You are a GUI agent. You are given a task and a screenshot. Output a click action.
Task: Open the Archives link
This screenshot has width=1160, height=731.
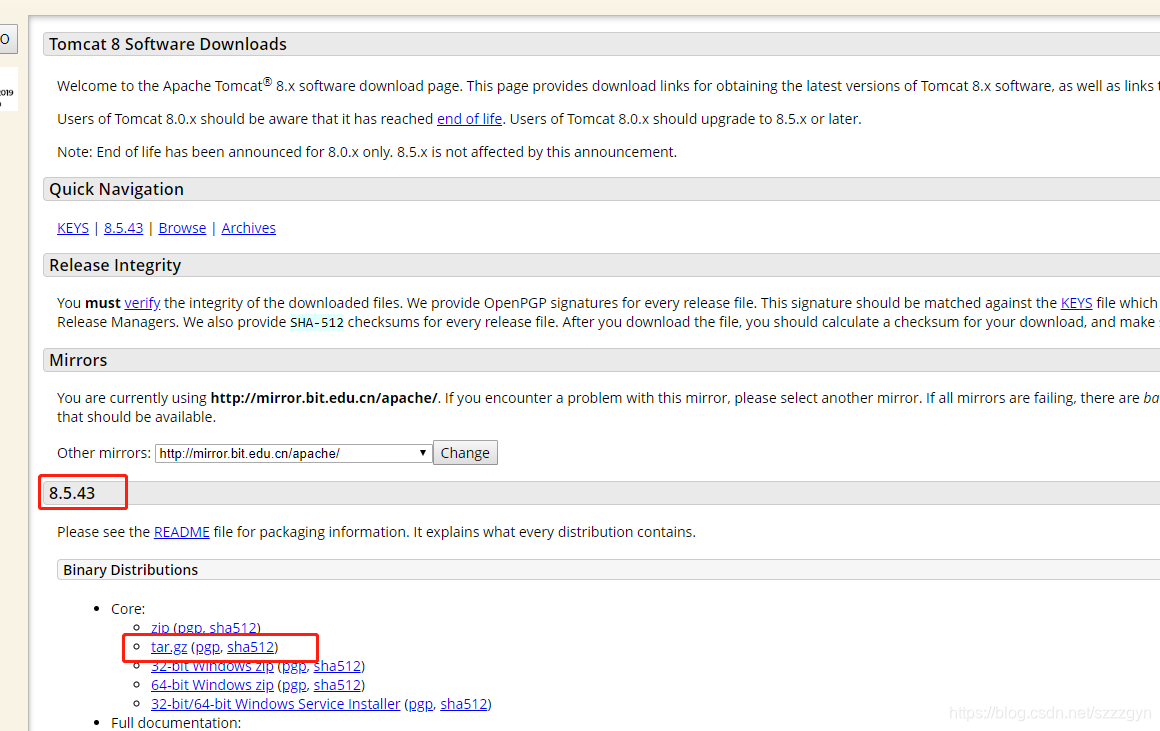(x=249, y=228)
